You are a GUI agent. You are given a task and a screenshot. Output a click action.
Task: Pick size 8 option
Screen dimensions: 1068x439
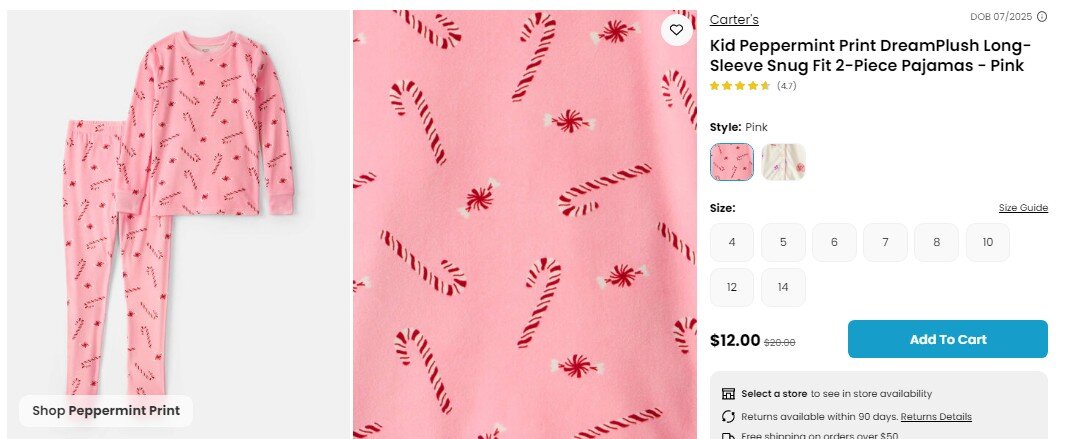pyautogui.click(x=936, y=242)
